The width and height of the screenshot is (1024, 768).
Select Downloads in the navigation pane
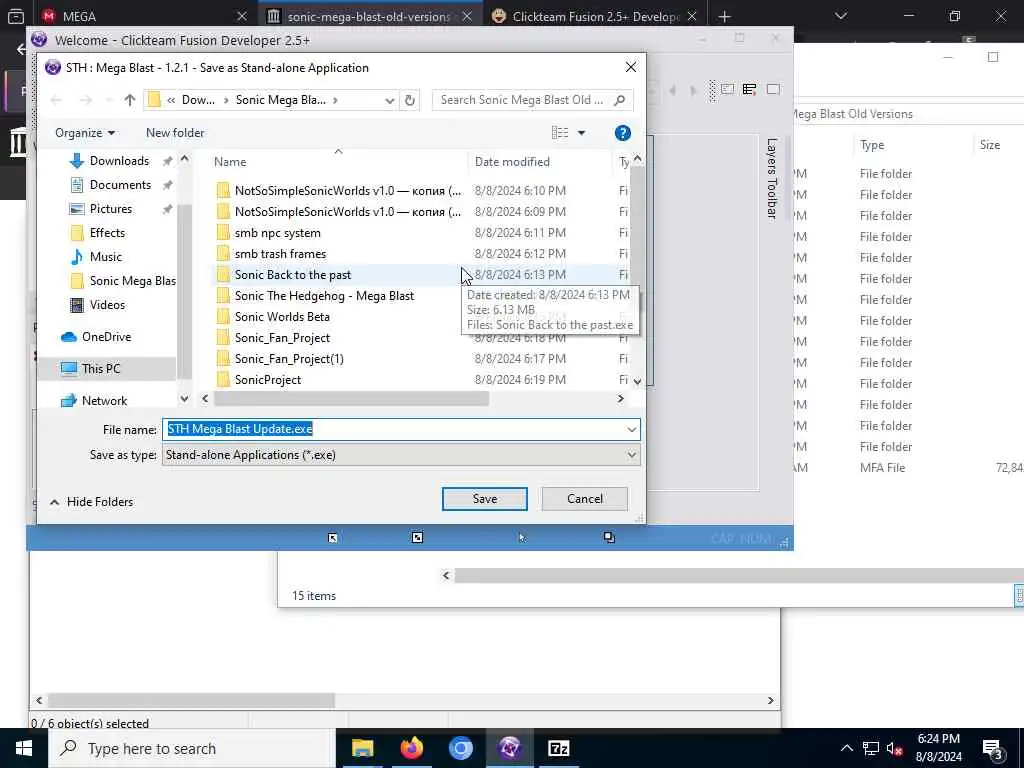pyautogui.click(x=119, y=161)
